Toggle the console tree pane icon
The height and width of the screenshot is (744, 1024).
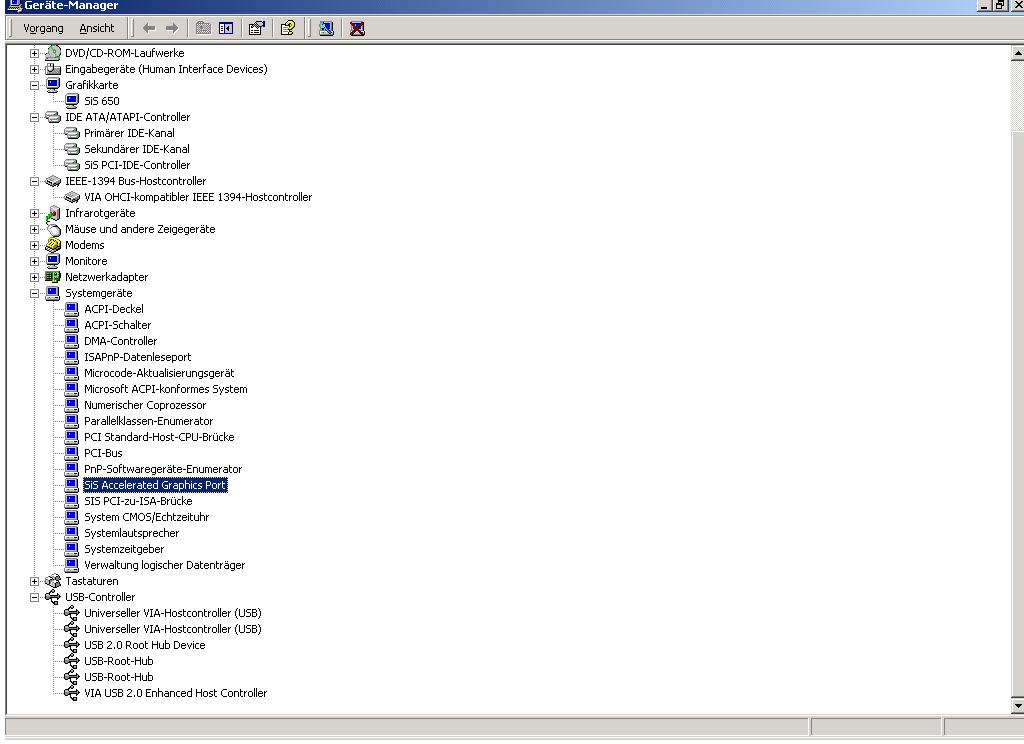click(x=226, y=28)
